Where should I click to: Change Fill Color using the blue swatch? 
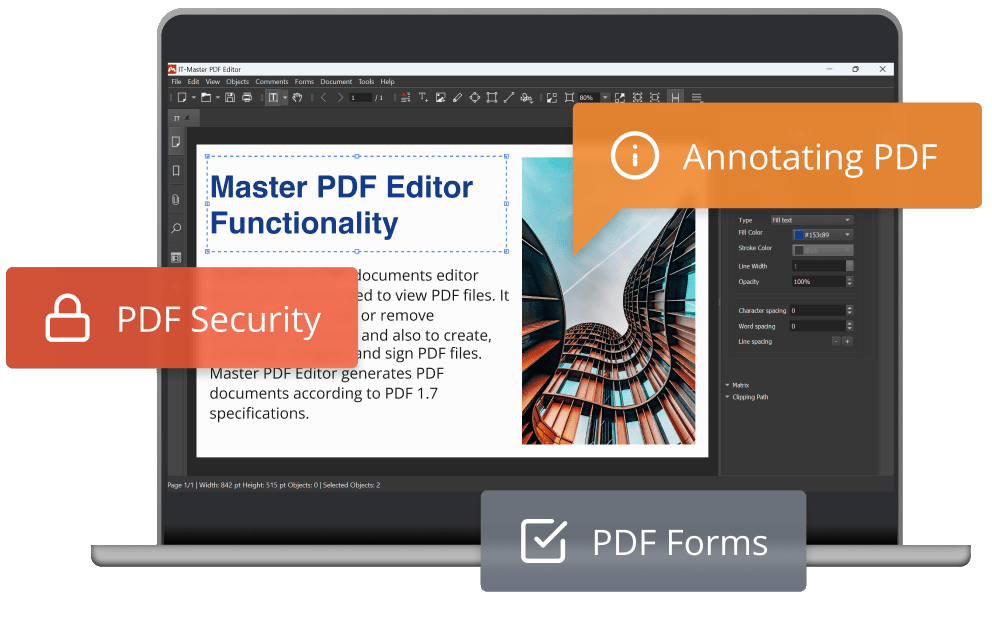pos(799,234)
